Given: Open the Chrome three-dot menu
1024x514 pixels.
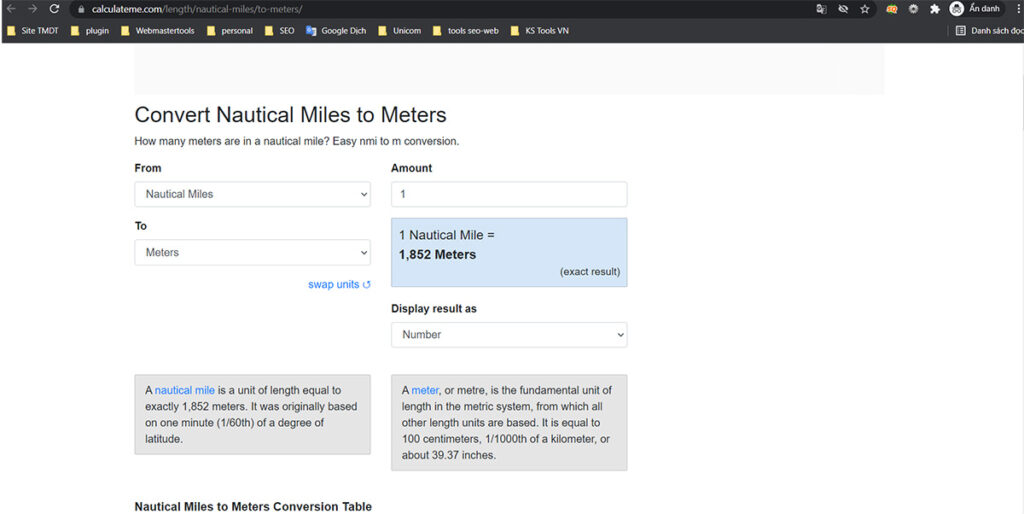Looking at the screenshot, I should pos(1017,9).
